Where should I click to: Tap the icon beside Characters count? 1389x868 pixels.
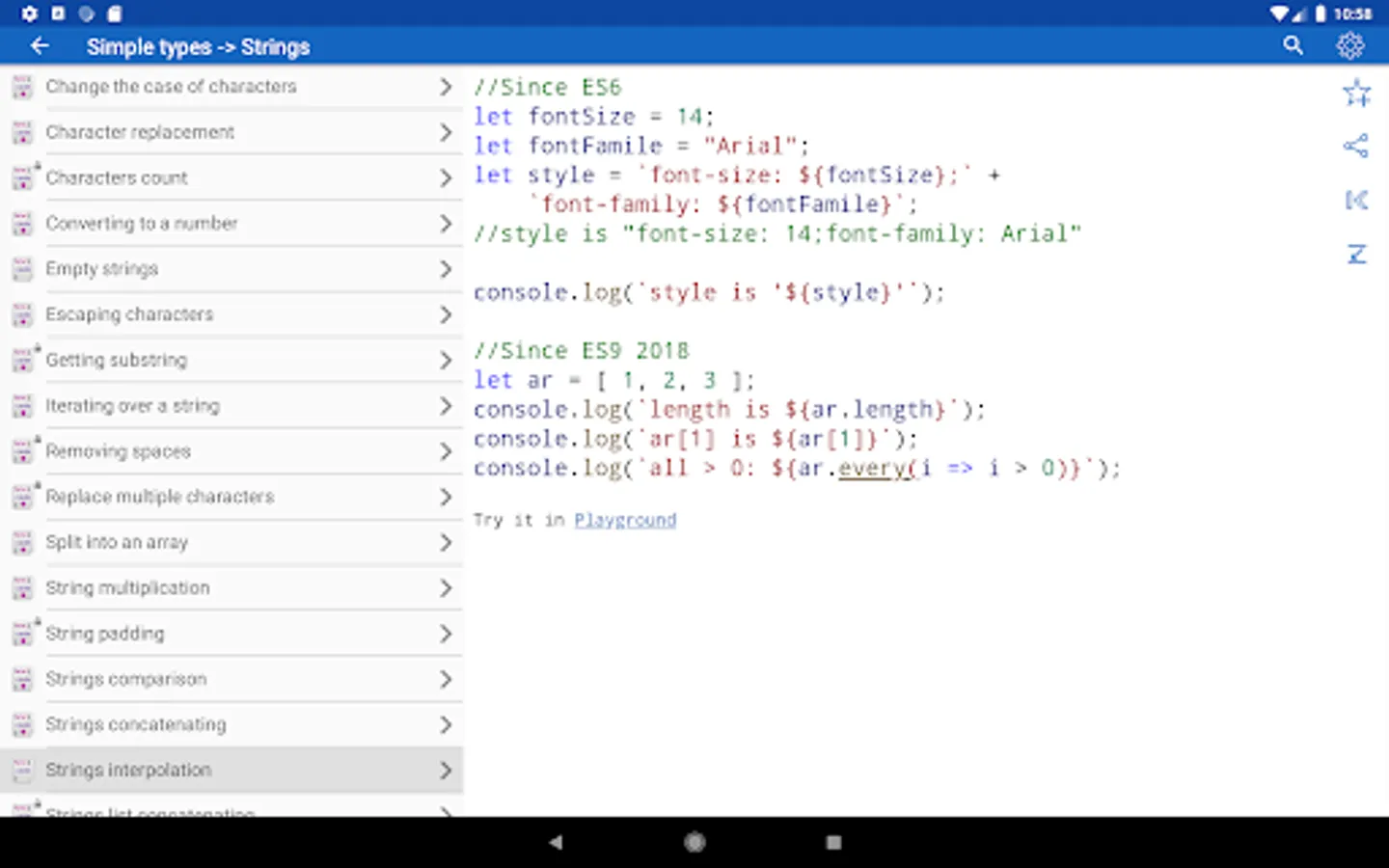point(22,177)
